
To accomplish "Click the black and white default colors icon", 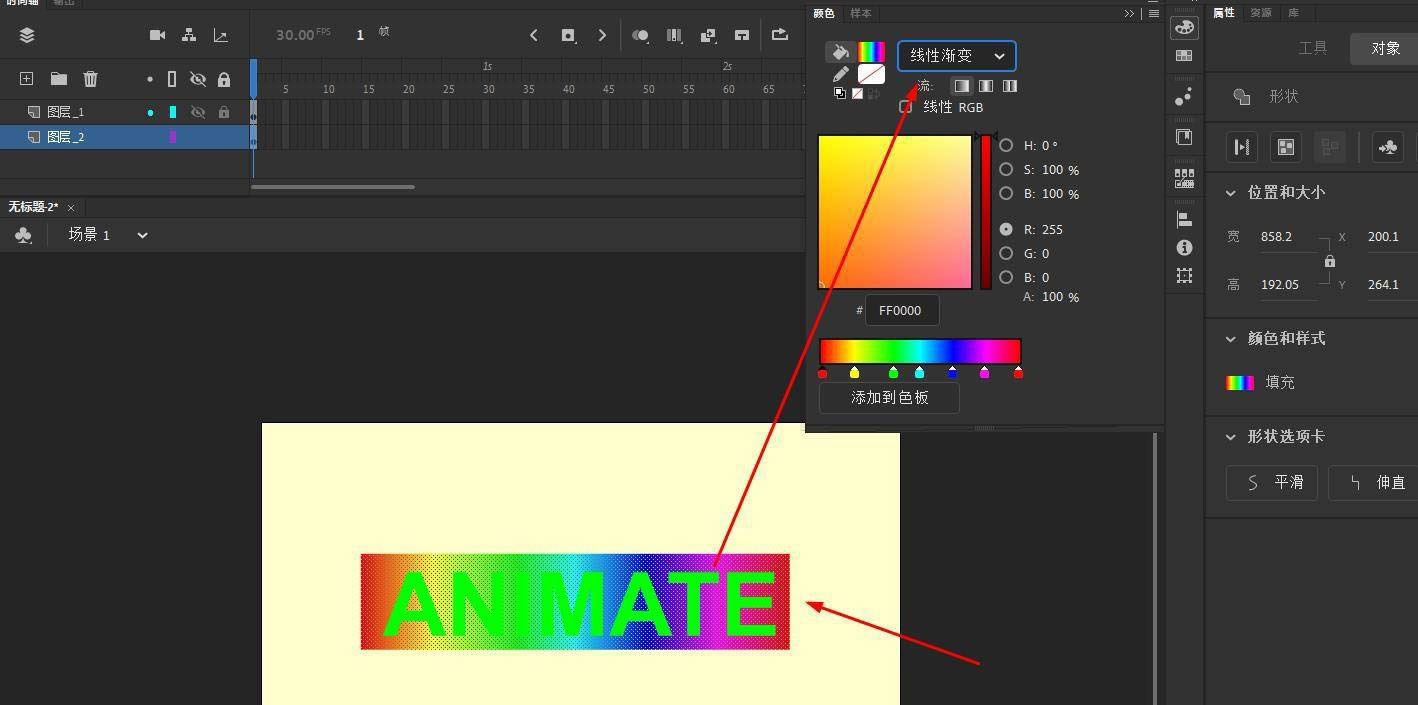I will (x=840, y=93).
